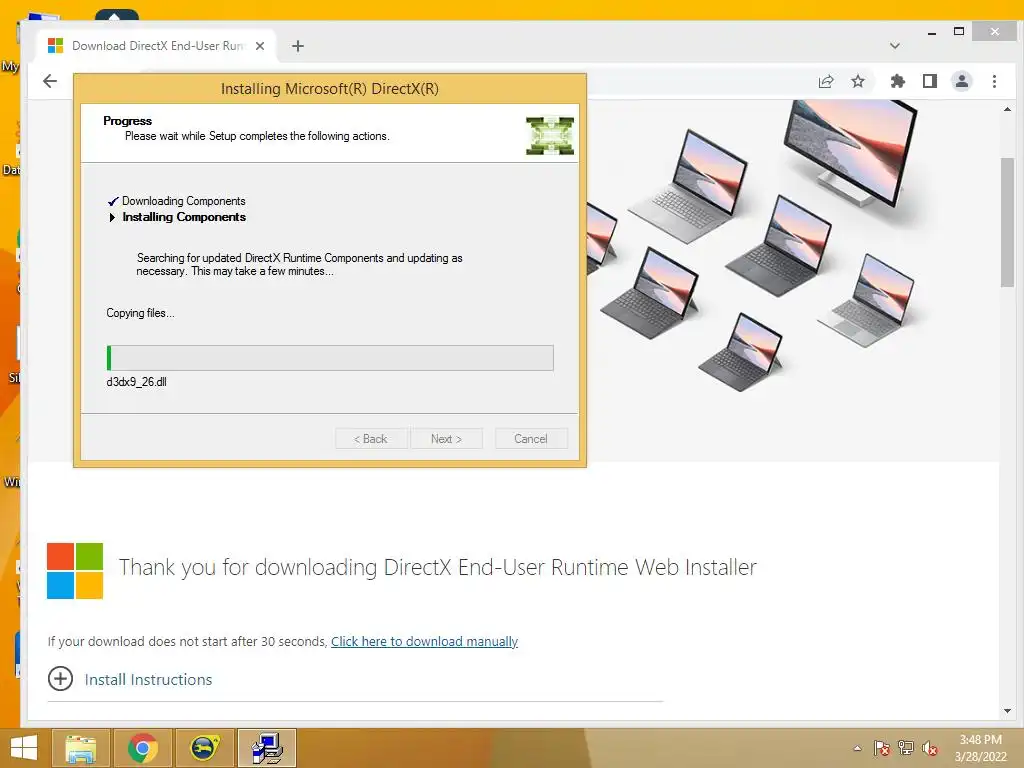Click the d3dx9_26.dll file name
Viewport: 1024px width, 768px height.
[x=136, y=382]
